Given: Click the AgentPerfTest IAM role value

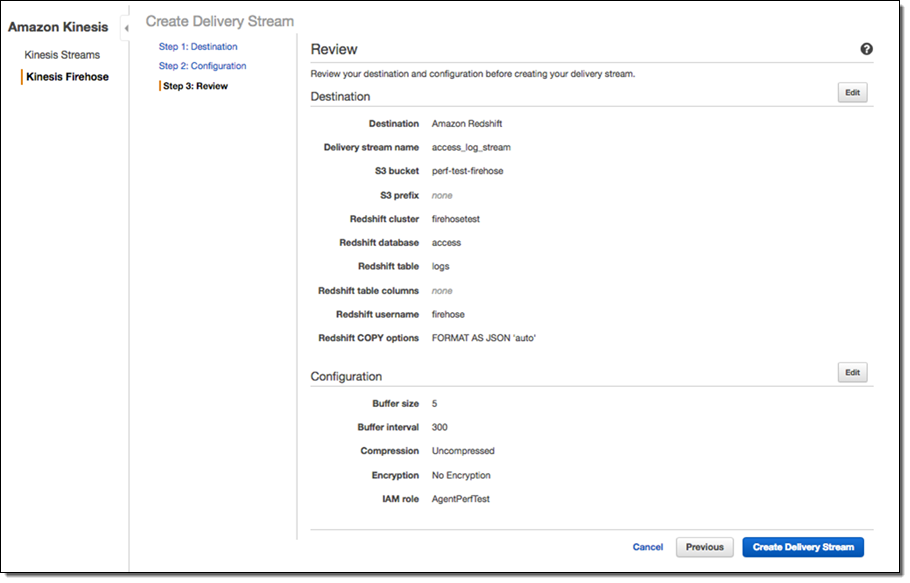Looking at the screenshot, I should [460, 499].
